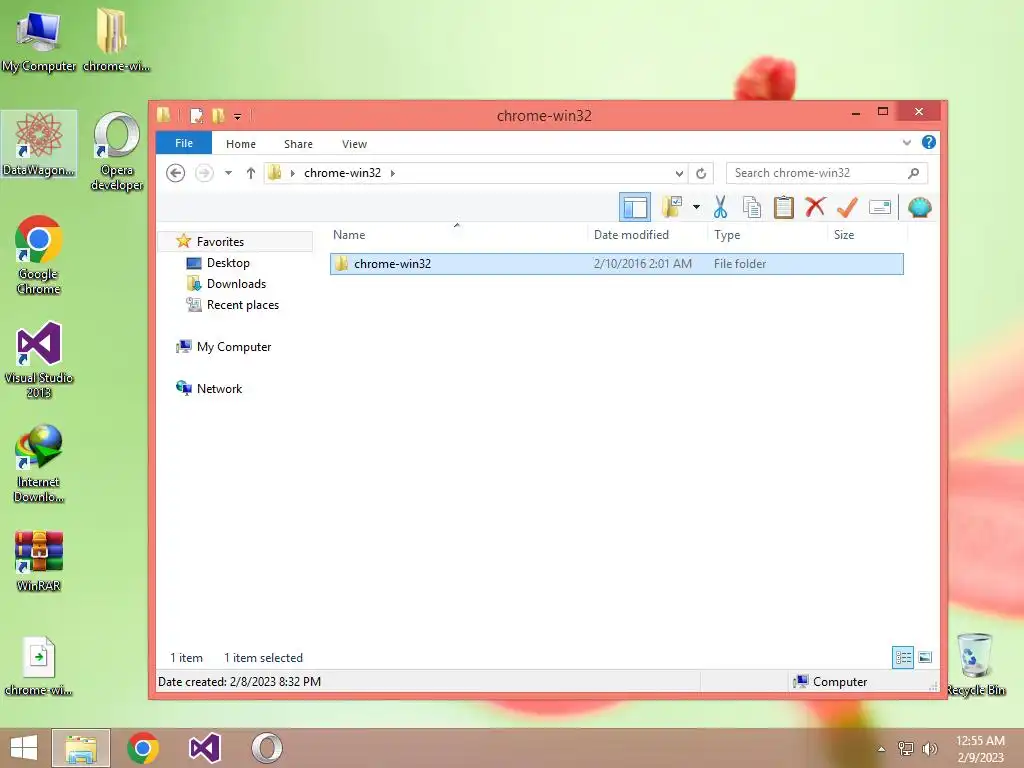Open the folder options dropdown arrow
Screen dimensions: 1024x768
[697, 208]
